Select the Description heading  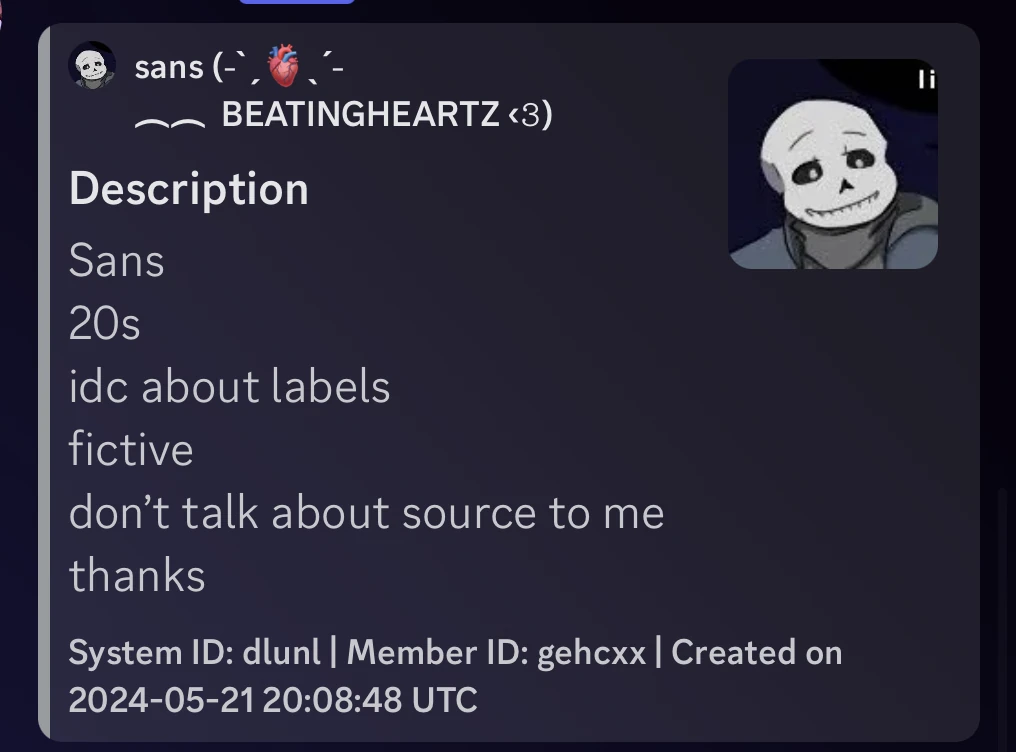click(188, 189)
